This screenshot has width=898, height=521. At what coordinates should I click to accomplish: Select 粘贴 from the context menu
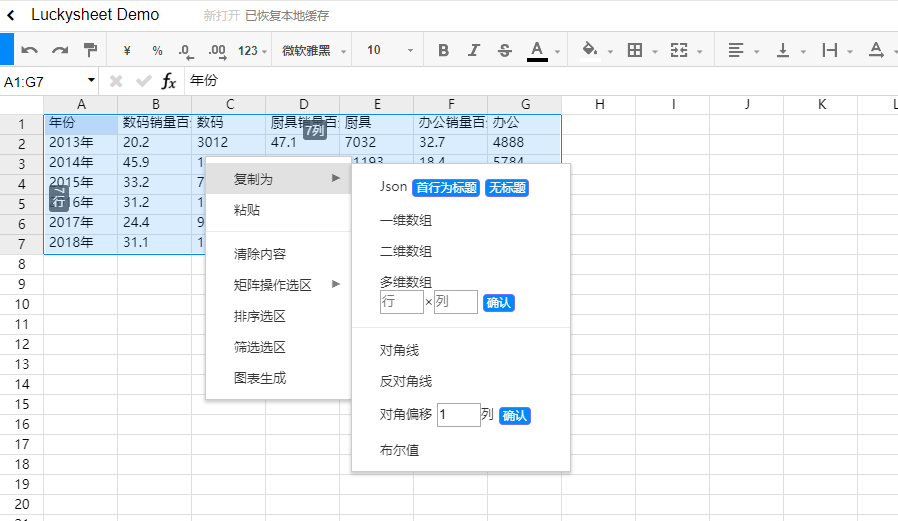278,210
